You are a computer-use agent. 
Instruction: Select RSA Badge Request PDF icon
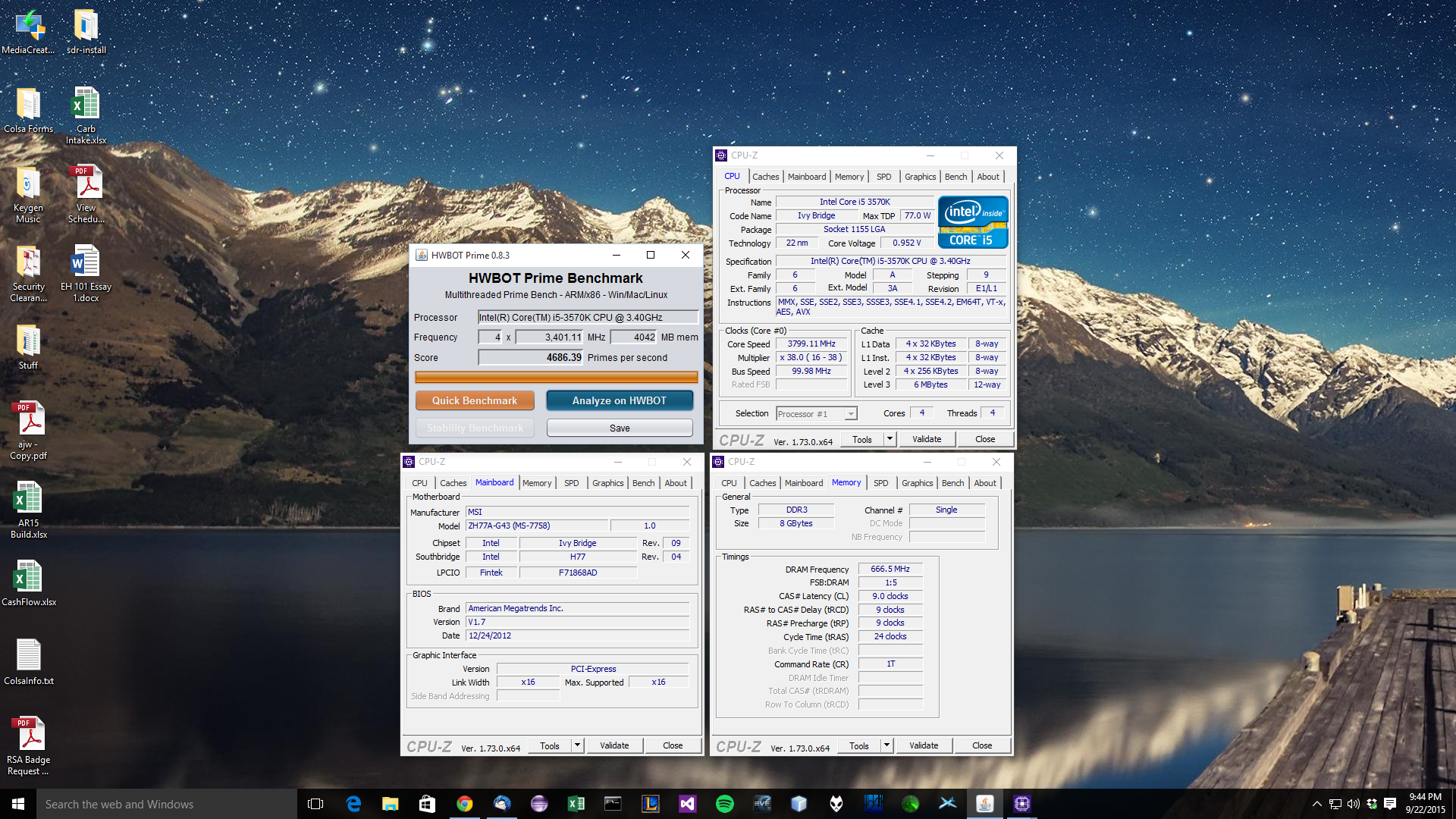coord(28,747)
